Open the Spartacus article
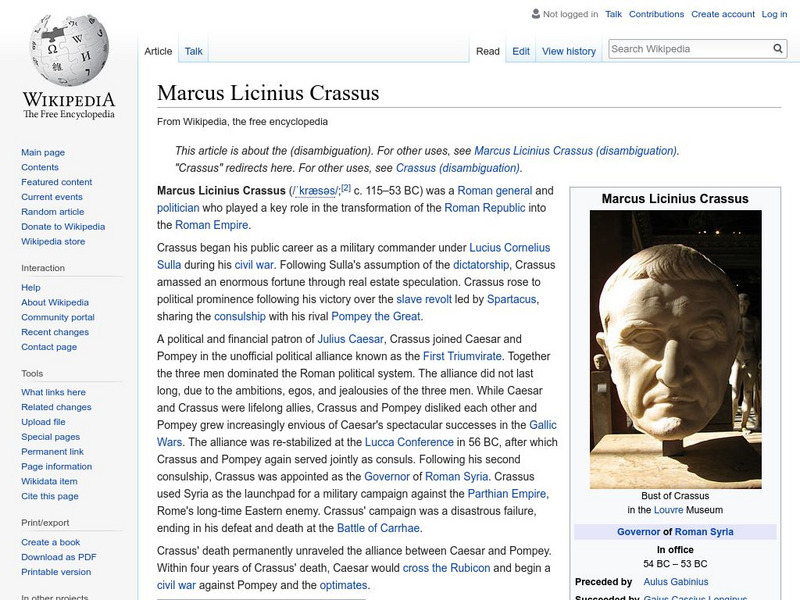Image resolution: width=800 pixels, height=600 pixels. click(512, 299)
